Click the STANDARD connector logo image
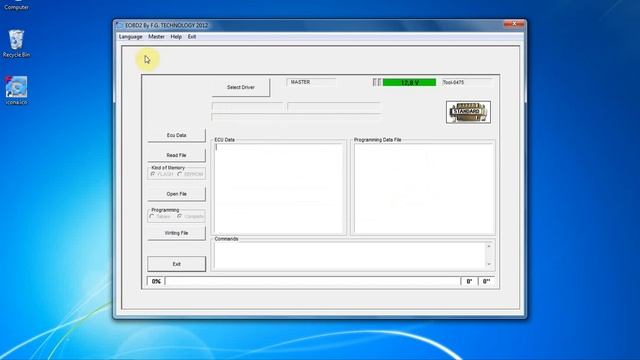The width and height of the screenshot is (640, 360). 468,112
